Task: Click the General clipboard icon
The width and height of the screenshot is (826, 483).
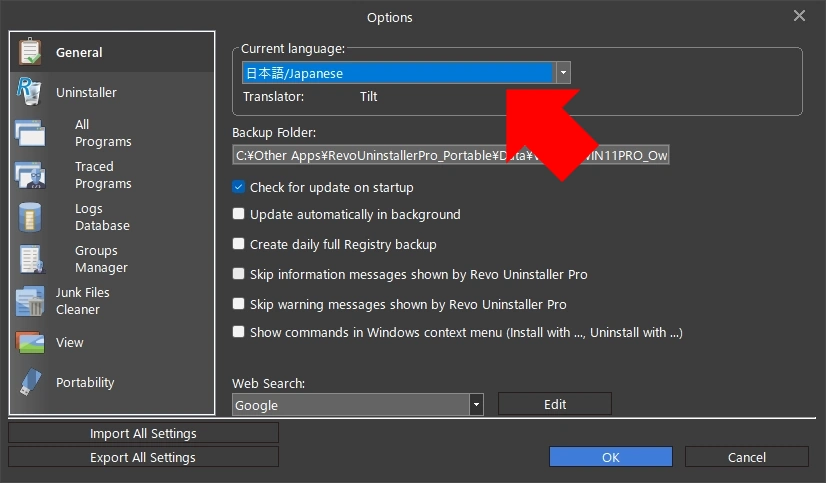Action: tap(30, 52)
